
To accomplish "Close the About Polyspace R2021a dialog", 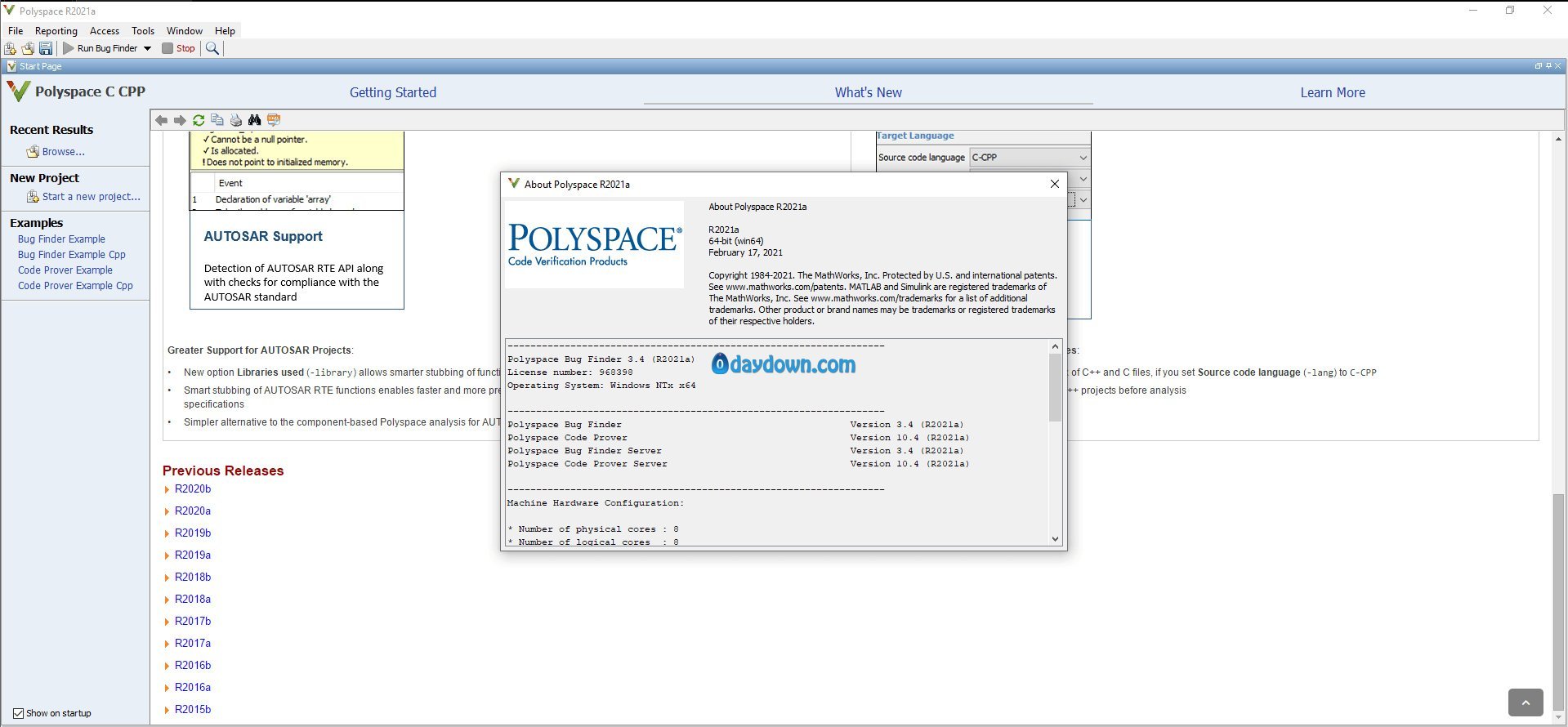I will pos(1055,184).
